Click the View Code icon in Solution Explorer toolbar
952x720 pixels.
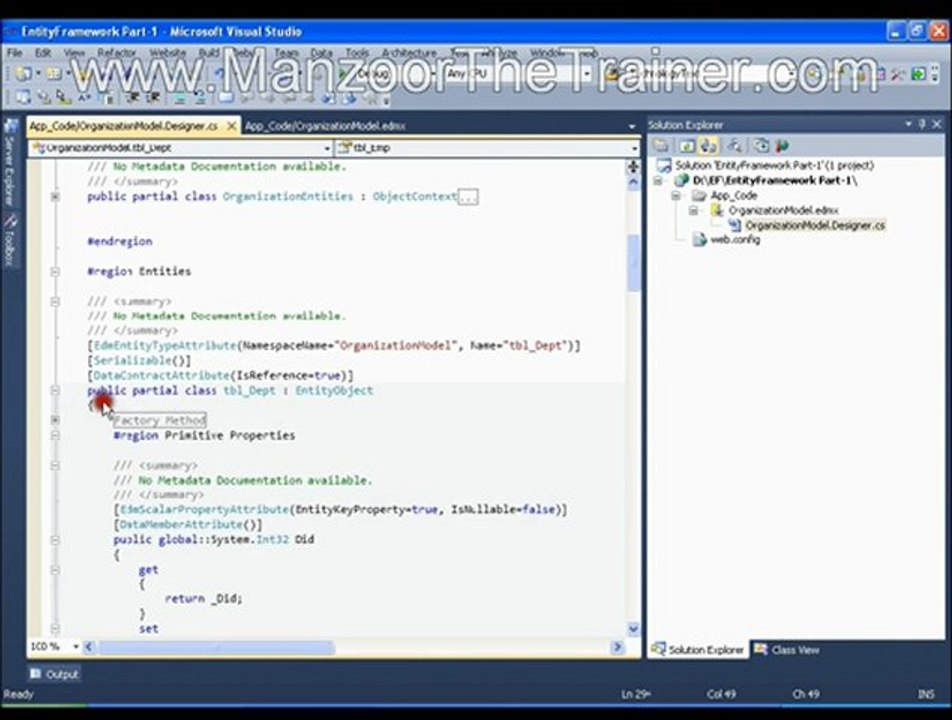734,146
